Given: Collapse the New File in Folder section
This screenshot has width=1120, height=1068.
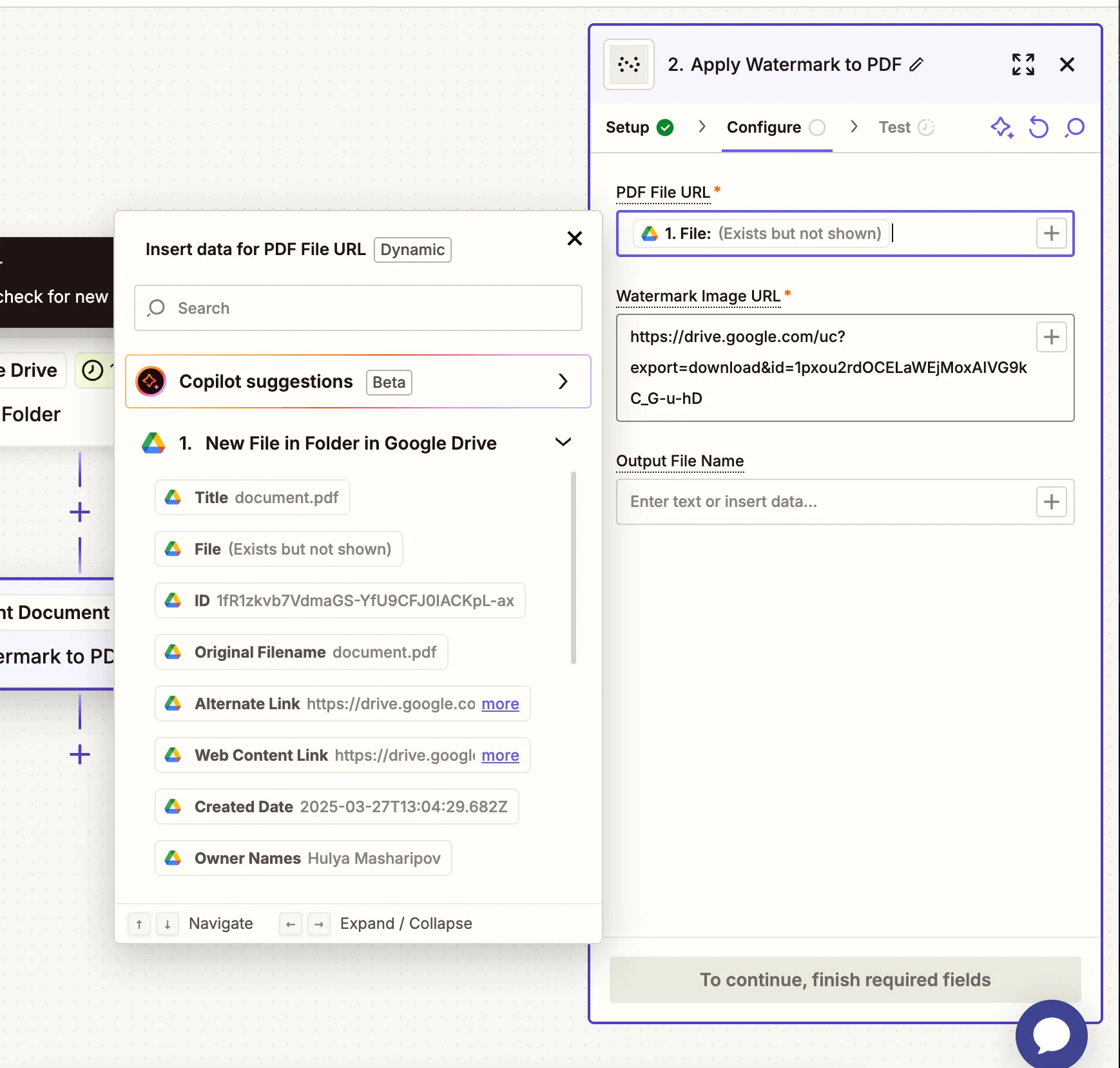Looking at the screenshot, I should point(563,442).
